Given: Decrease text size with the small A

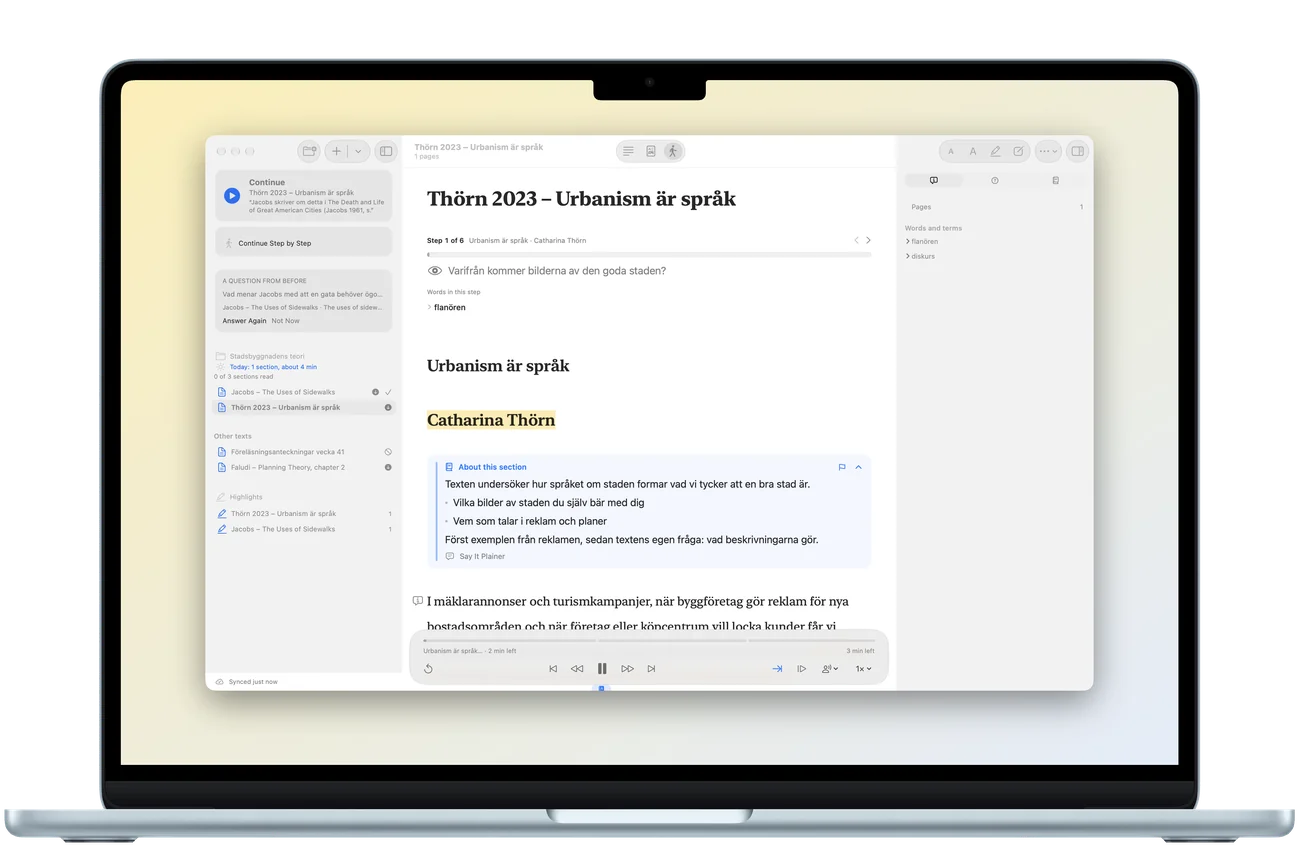Looking at the screenshot, I should pos(951,152).
